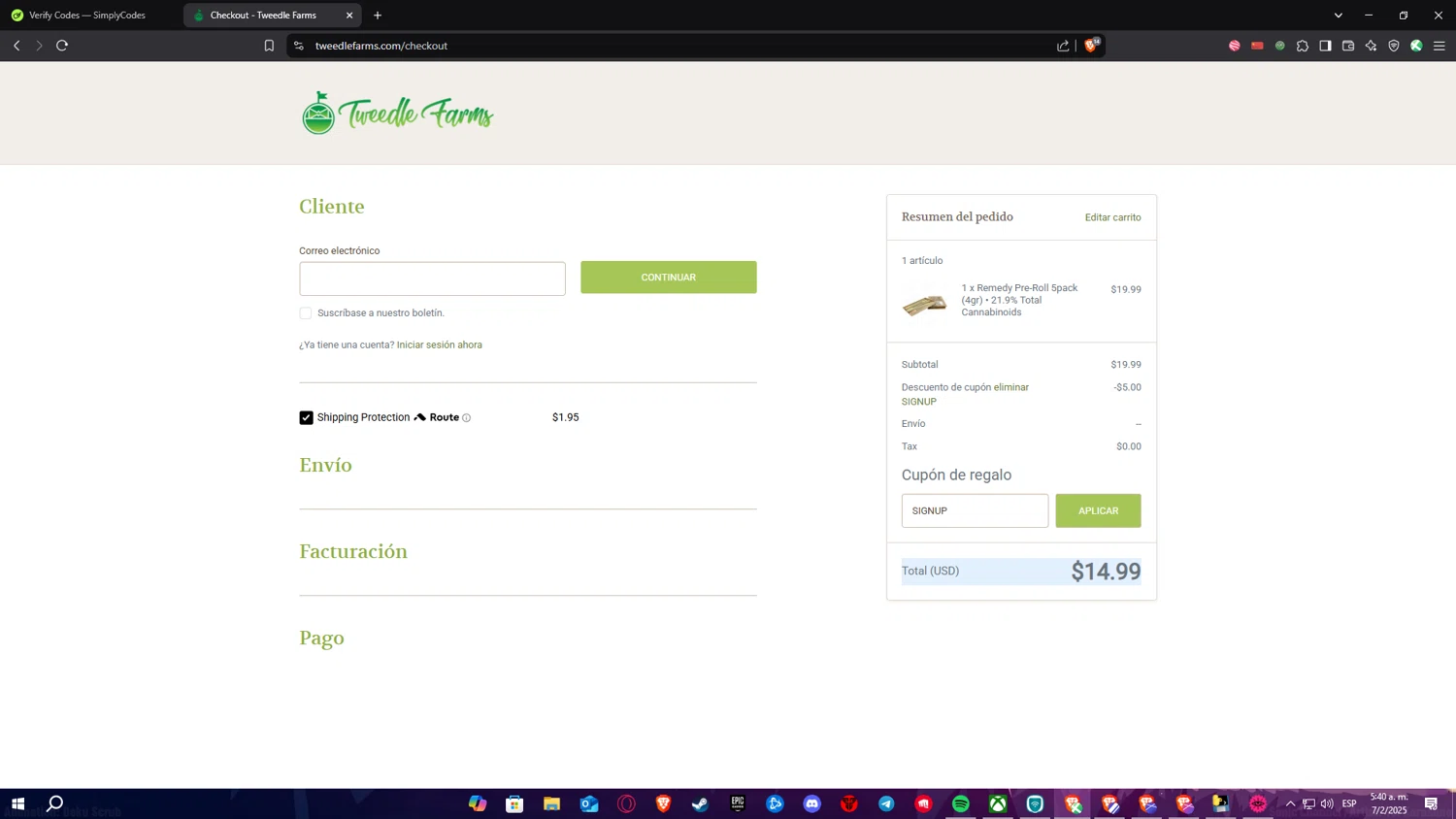
Task: Click the Tweedle Farms logo
Action: coord(397,114)
